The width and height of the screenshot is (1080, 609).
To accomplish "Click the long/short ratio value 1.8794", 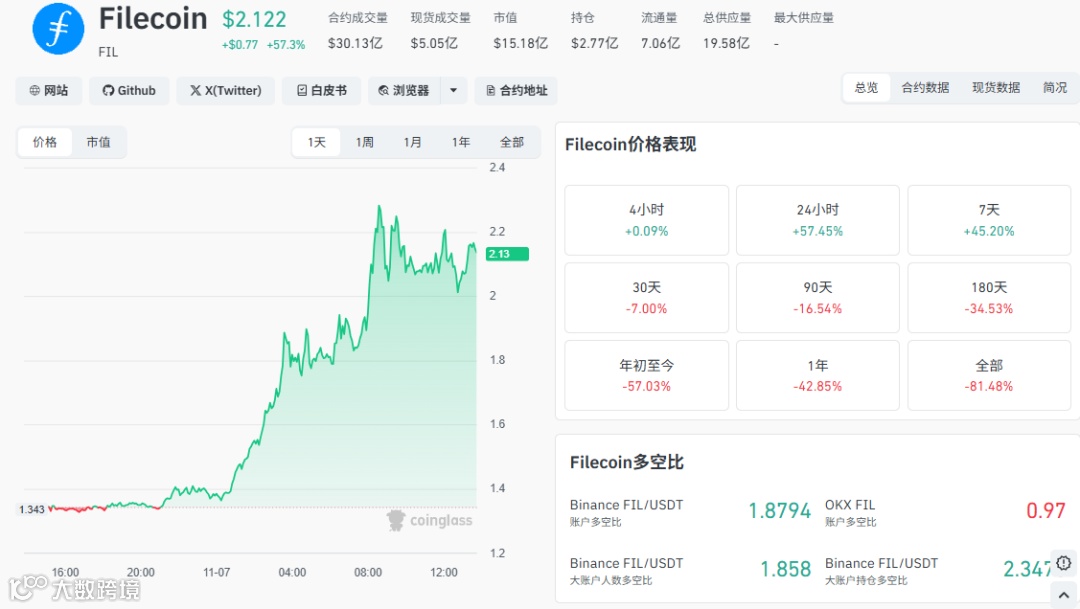I will [780, 510].
